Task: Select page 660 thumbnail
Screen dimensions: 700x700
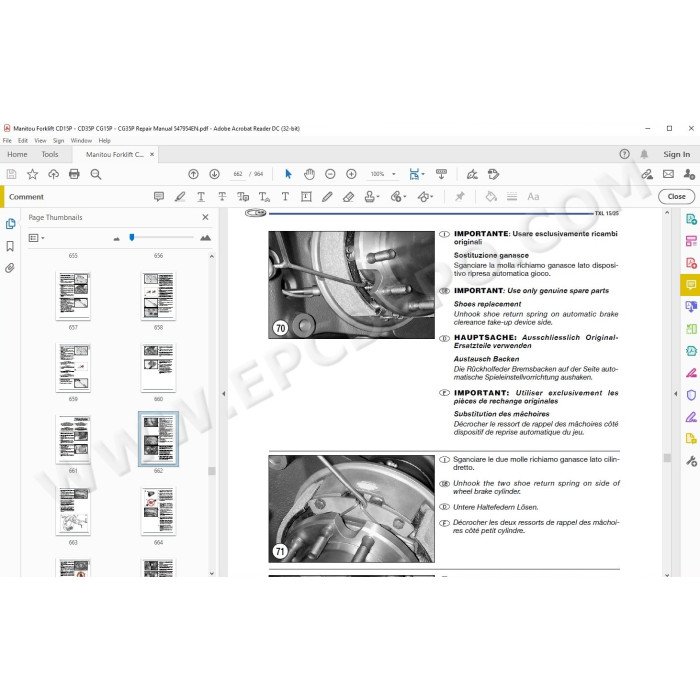Action: (x=158, y=367)
